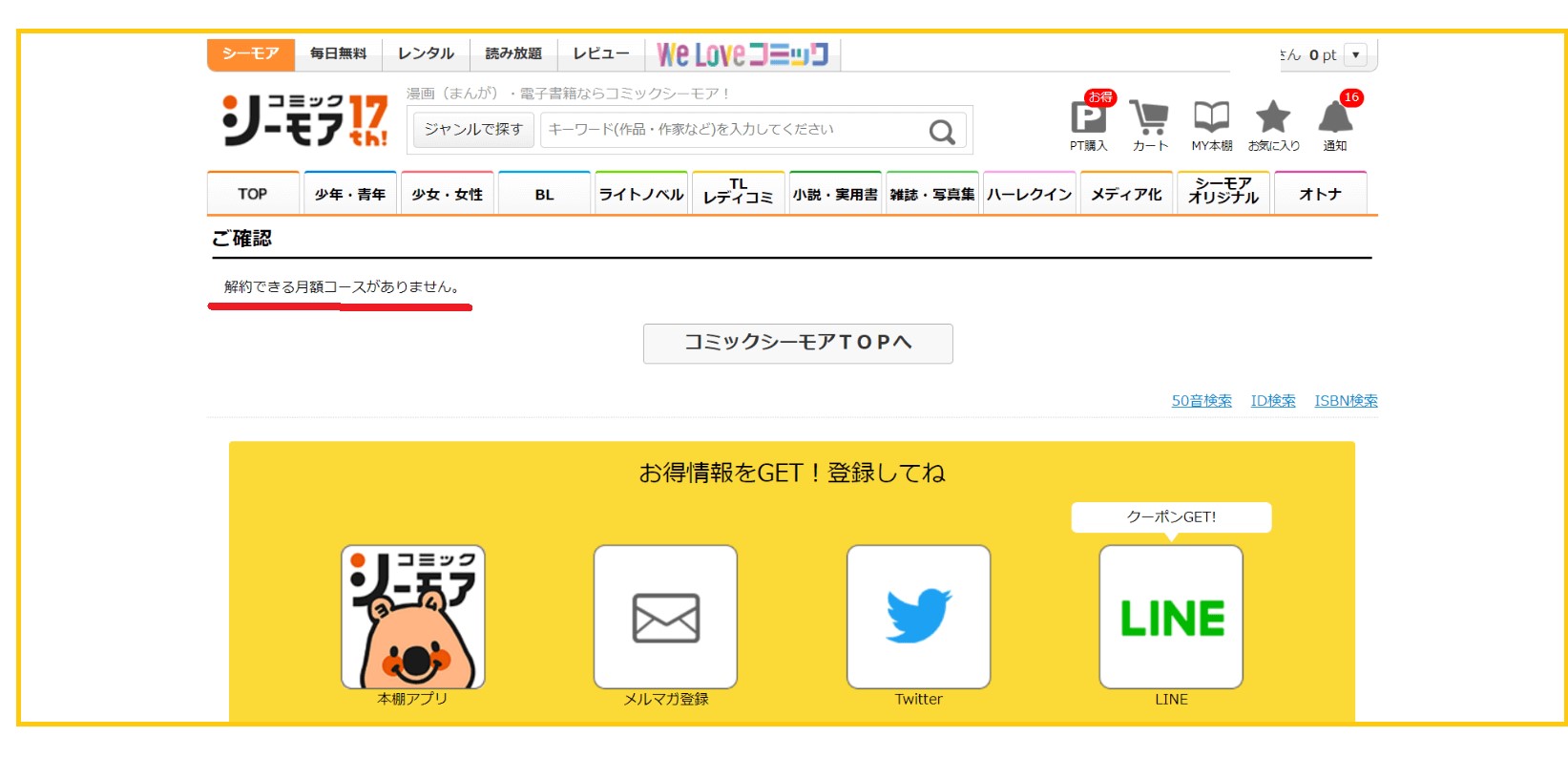
Task: Click the メルマガ登録 envelope icon
Action: (x=665, y=617)
